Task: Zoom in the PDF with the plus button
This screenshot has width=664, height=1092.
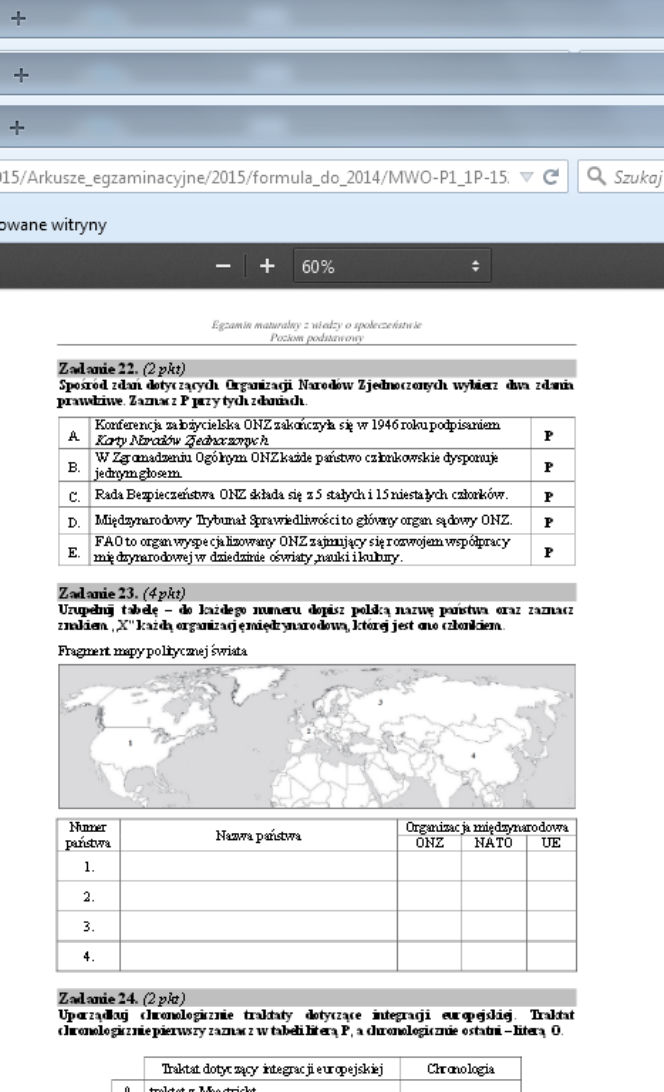Action: pyautogui.click(x=267, y=266)
